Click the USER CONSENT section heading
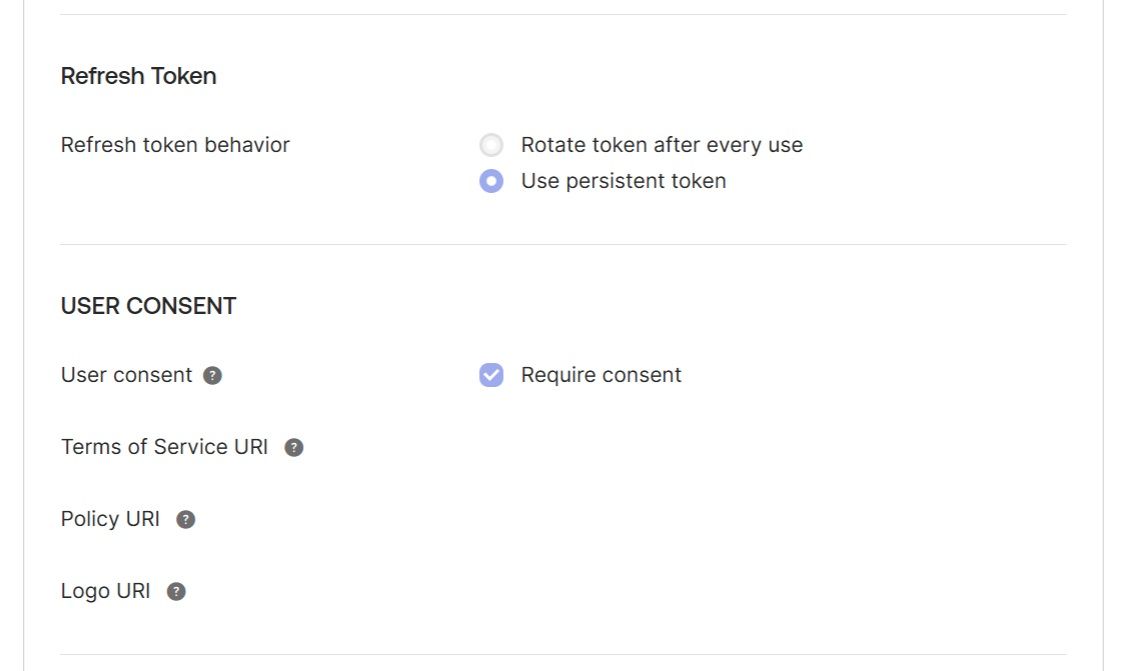 tap(149, 306)
